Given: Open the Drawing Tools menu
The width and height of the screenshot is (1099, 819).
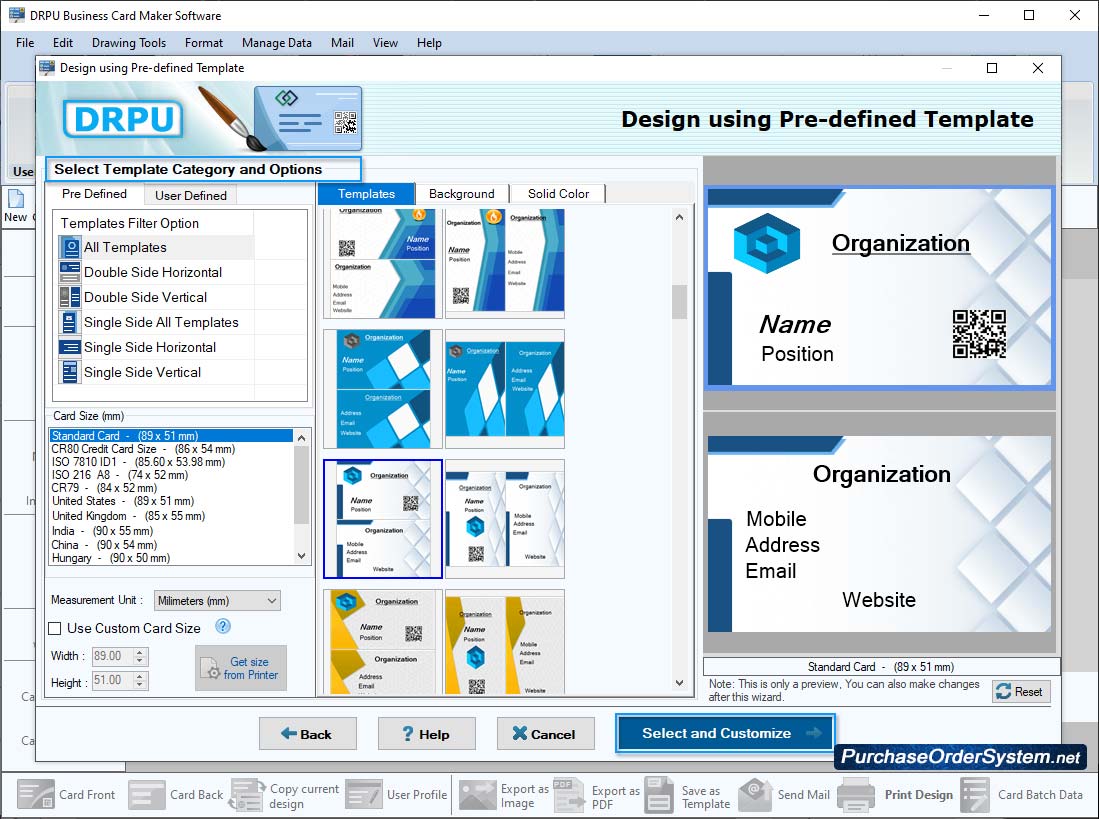Looking at the screenshot, I should (x=129, y=43).
